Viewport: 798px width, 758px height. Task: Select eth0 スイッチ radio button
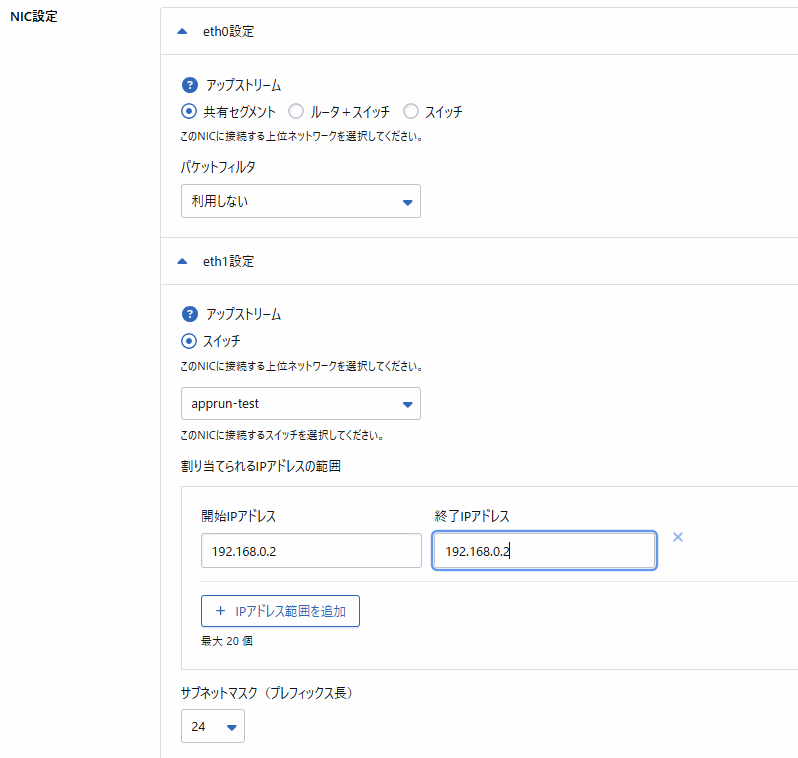click(411, 111)
